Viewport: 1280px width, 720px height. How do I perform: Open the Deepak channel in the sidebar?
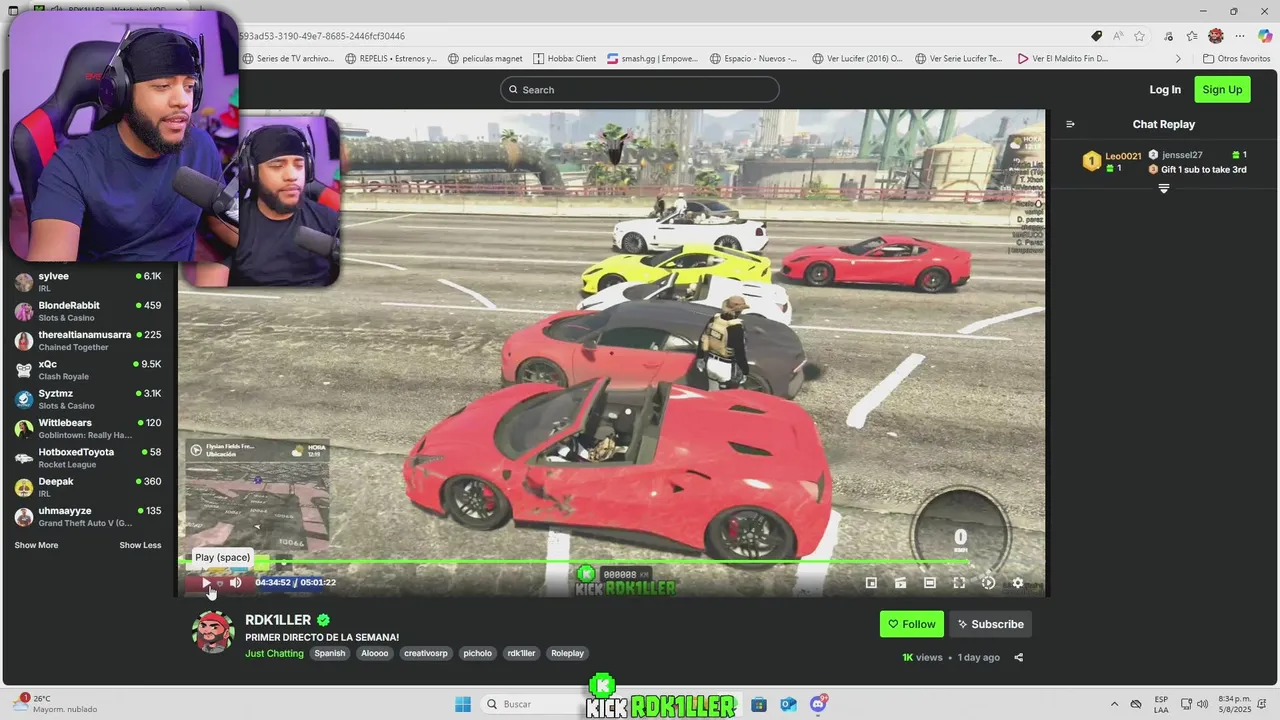[x=88, y=487]
